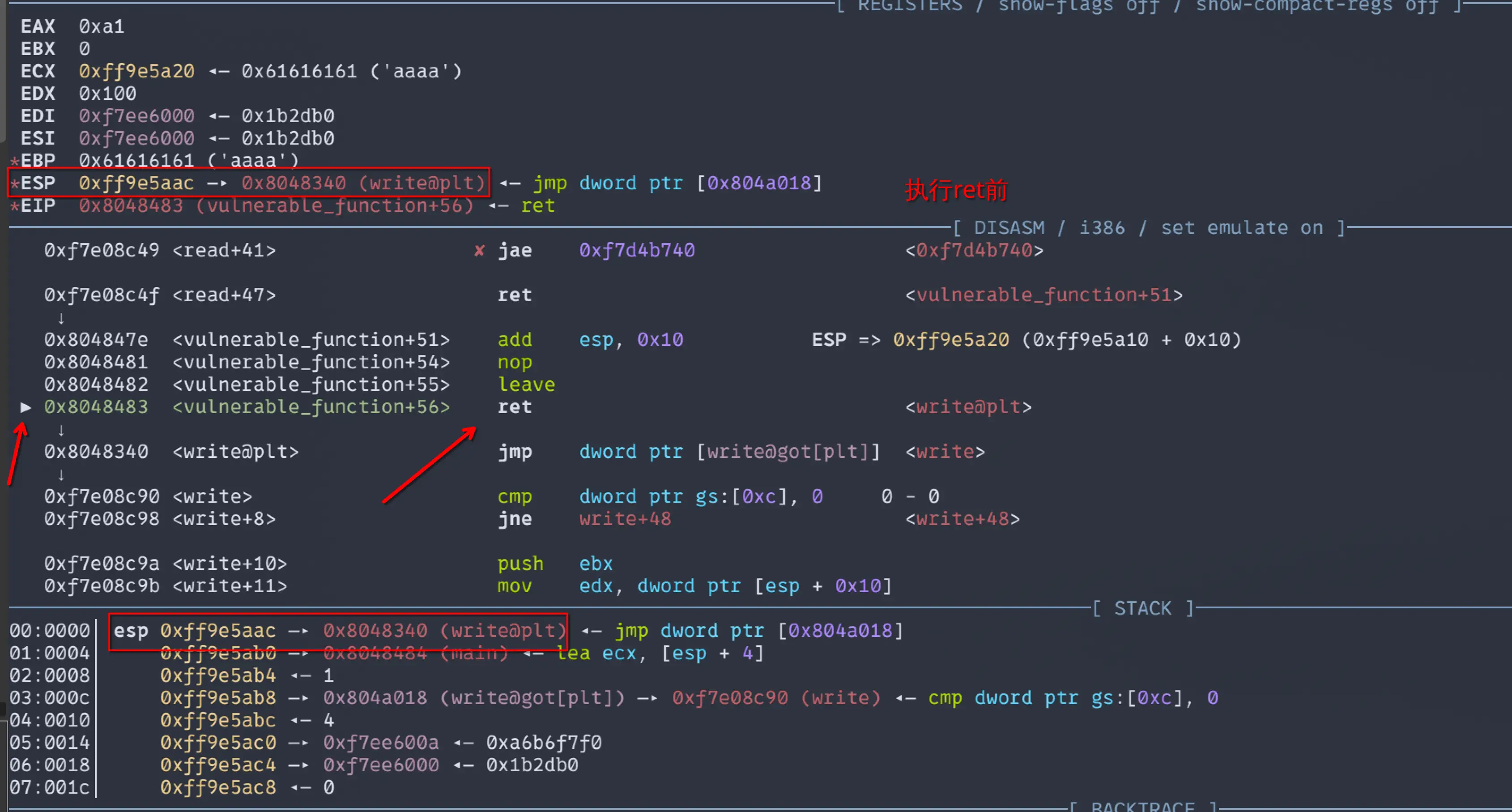Click stack row 07:001c offset label

coord(49,787)
